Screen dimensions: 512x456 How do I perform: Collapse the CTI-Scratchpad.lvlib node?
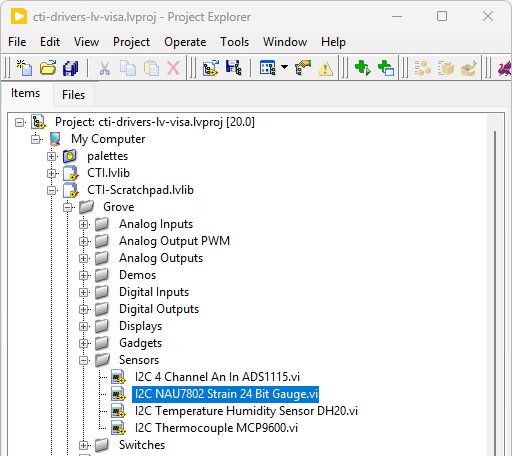[52, 190]
